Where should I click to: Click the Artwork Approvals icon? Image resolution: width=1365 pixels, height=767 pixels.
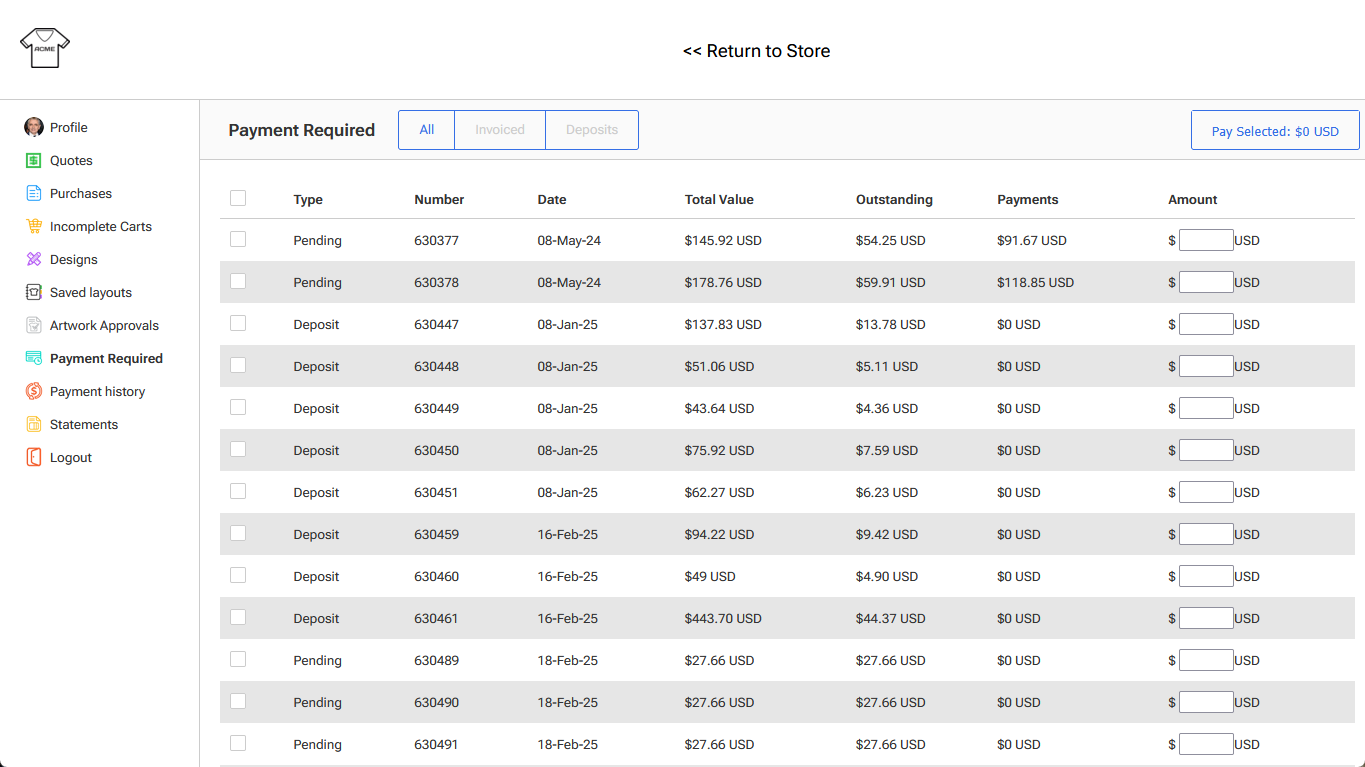[34, 325]
